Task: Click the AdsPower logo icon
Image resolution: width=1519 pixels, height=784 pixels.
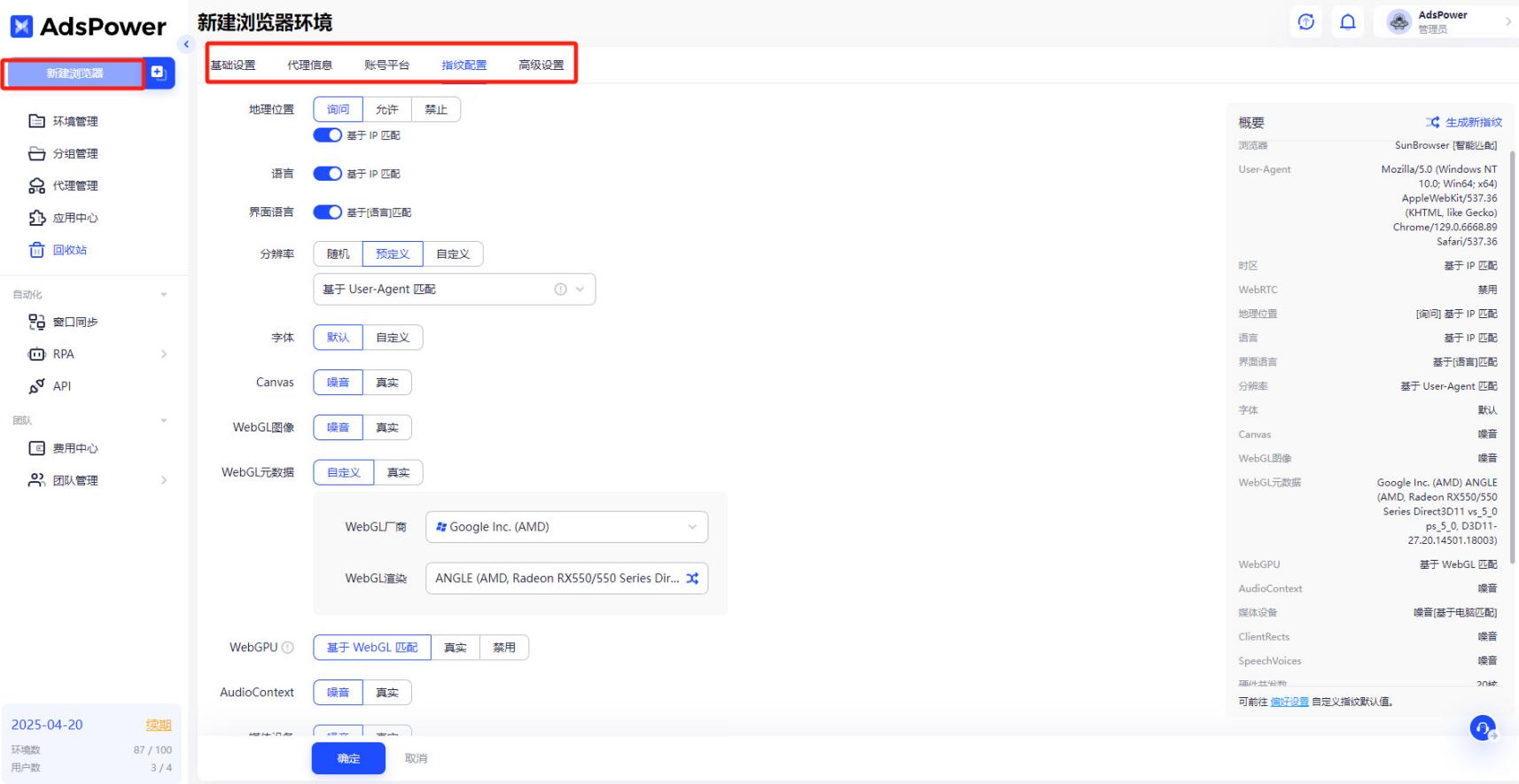Action: click(21, 27)
